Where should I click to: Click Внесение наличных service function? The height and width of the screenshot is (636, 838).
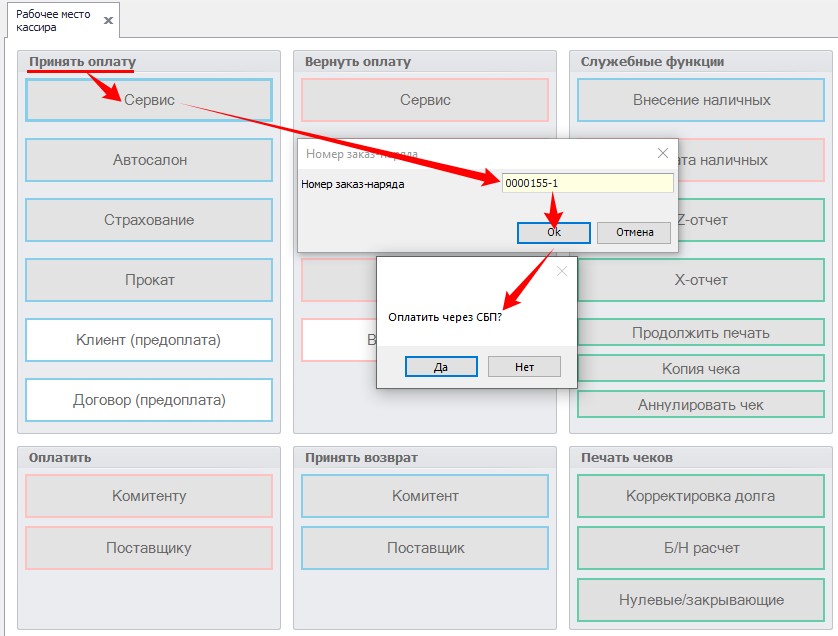[x=701, y=100]
